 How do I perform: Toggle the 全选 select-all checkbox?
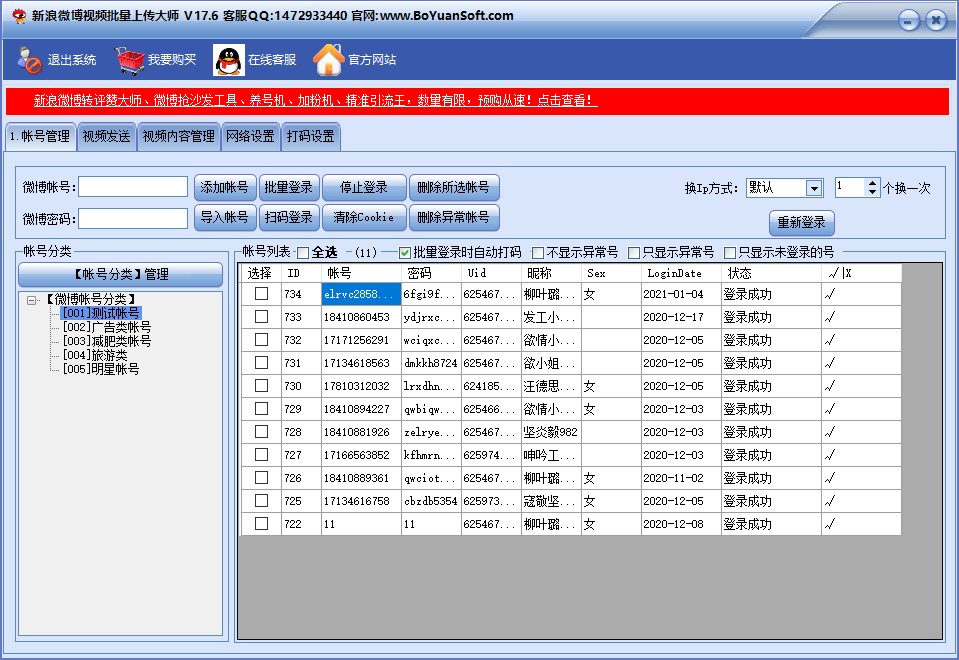303,253
